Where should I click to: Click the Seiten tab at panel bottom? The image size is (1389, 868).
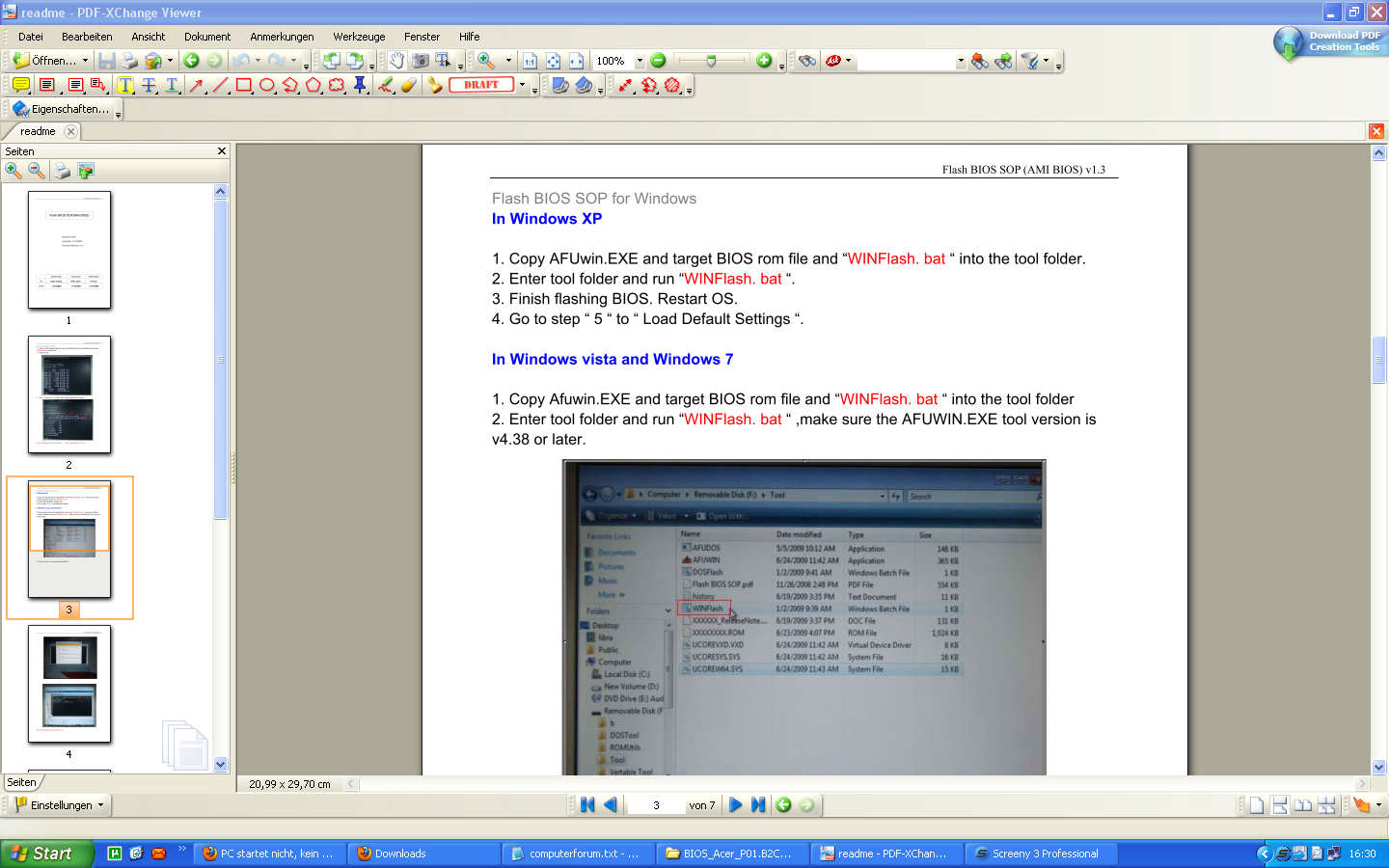click(x=21, y=782)
